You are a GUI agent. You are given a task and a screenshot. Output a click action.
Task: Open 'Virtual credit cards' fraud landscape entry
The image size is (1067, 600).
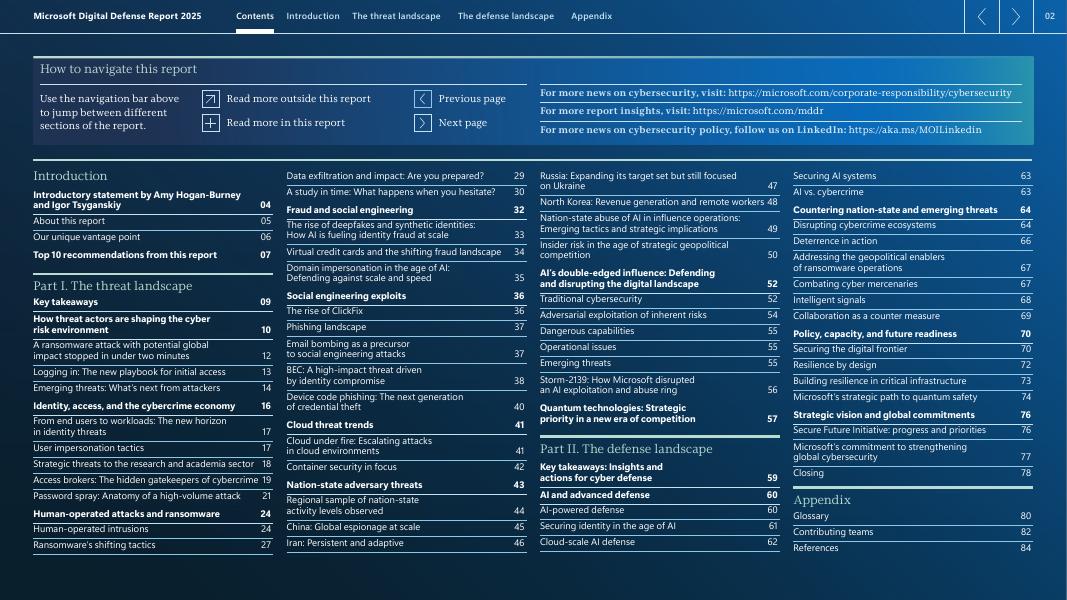(406, 252)
